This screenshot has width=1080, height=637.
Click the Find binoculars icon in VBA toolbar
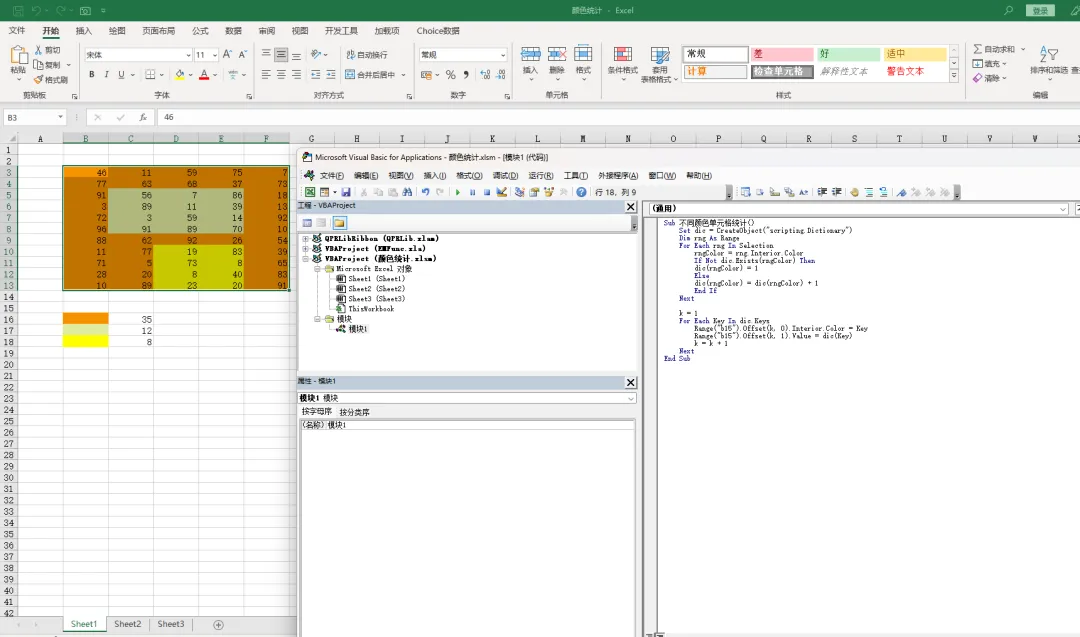[407, 192]
